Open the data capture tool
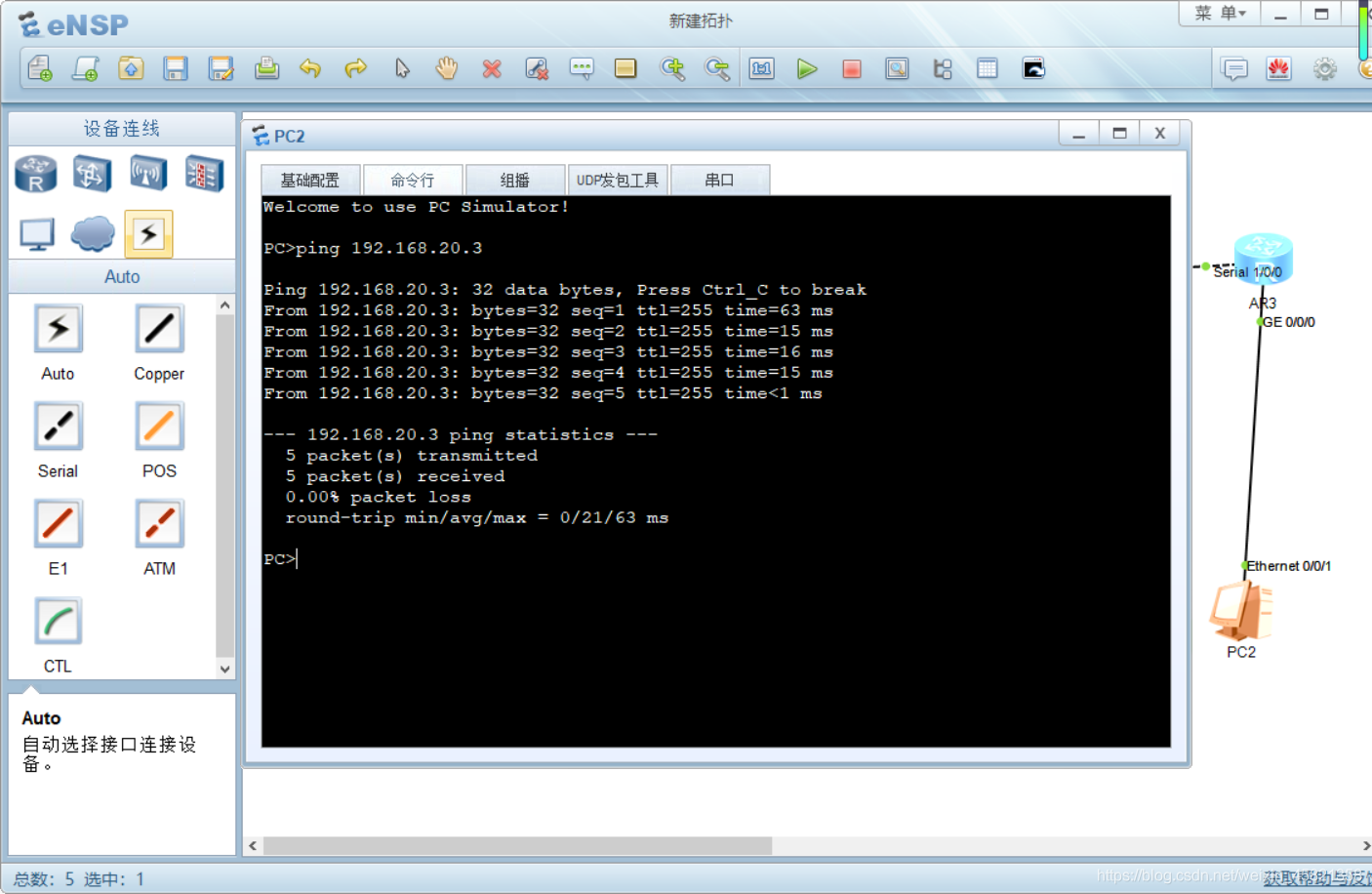Viewport: 1372px width, 894px height. coord(897,68)
